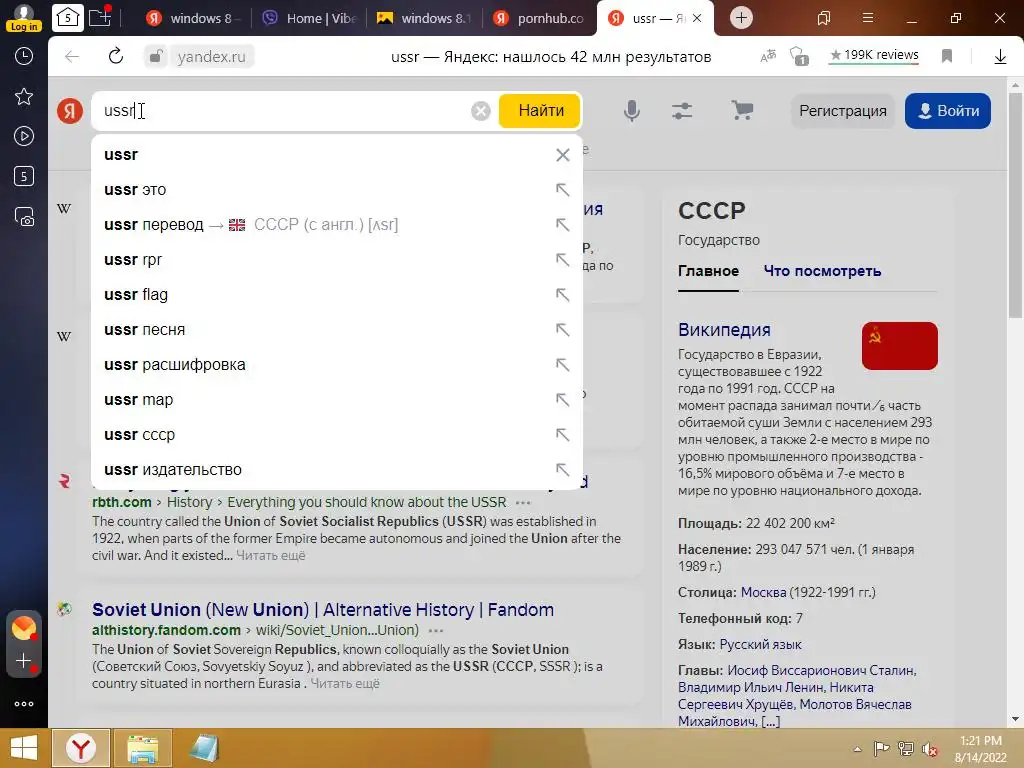
Task: Open the protection shield icon in address bar
Action: click(x=799, y=57)
